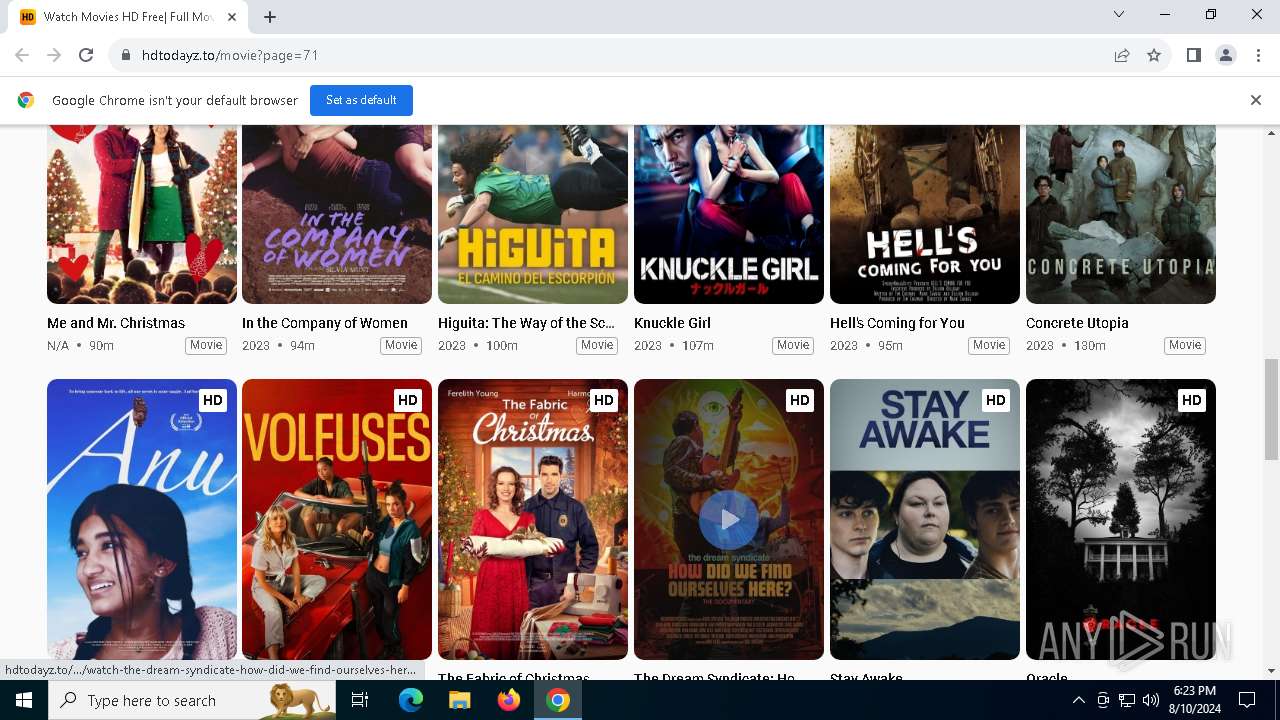This screenshot has height=720, width=1280.
Task: Open the Chrome profile menu
Action: click(x=1226, y=55)
